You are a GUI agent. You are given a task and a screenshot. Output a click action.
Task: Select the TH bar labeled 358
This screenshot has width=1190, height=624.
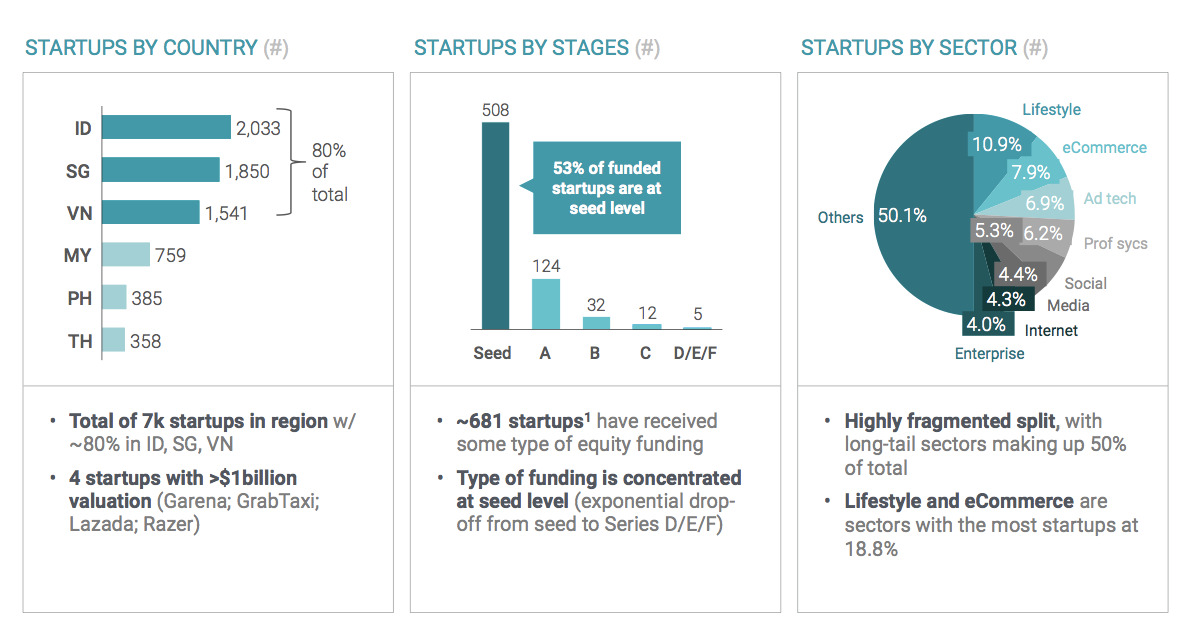[x=113, y=340]
